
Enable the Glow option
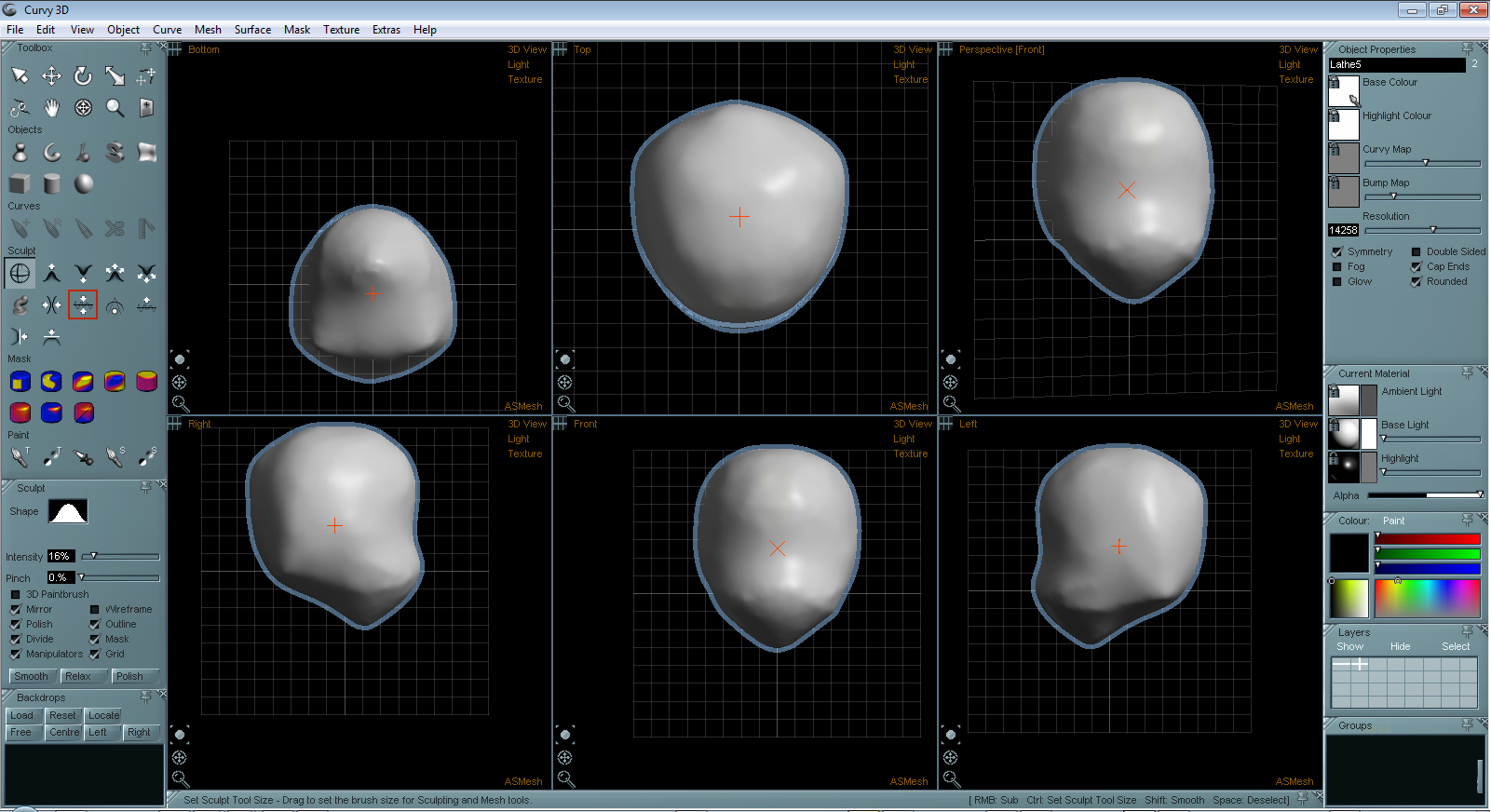1337,281
